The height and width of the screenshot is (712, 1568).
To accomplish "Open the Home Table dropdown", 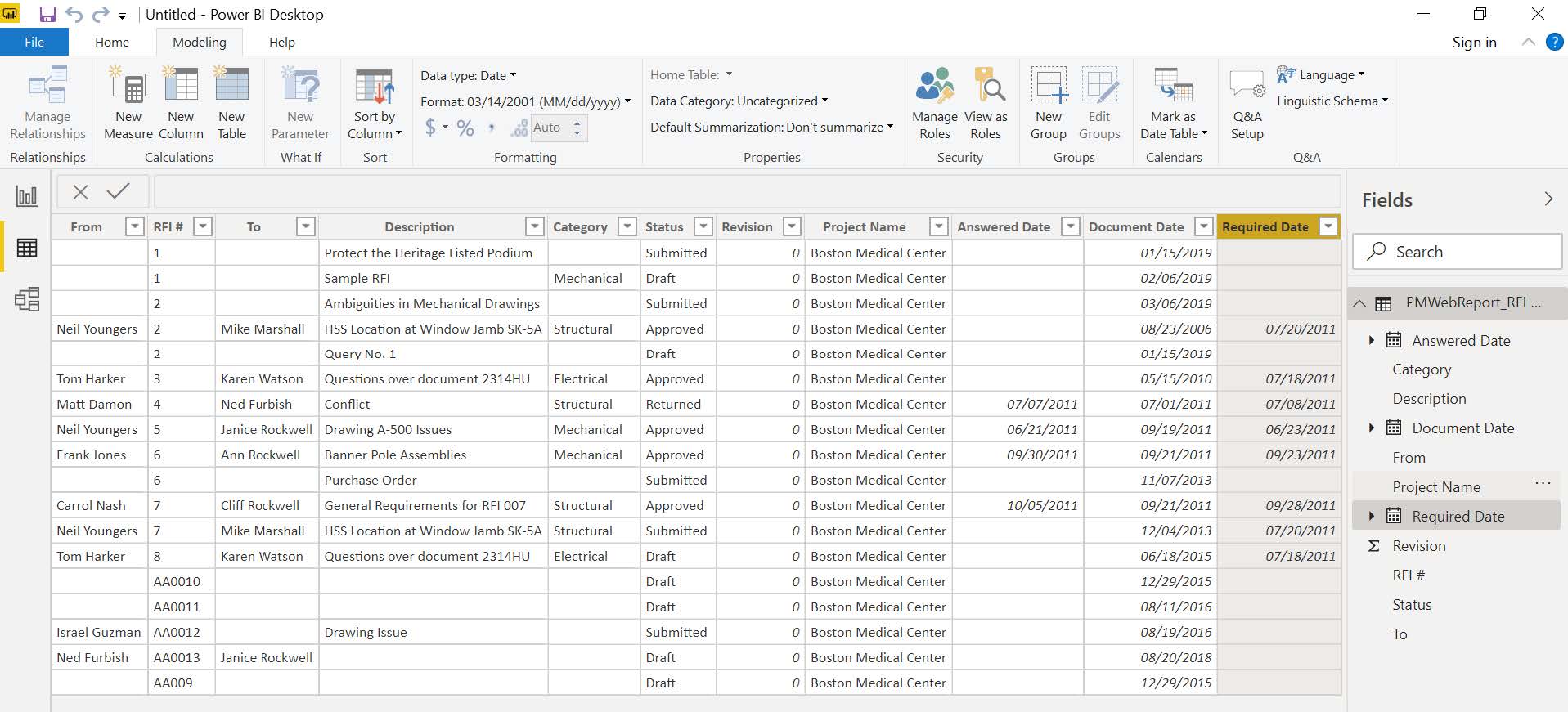I will coord(691,74).
